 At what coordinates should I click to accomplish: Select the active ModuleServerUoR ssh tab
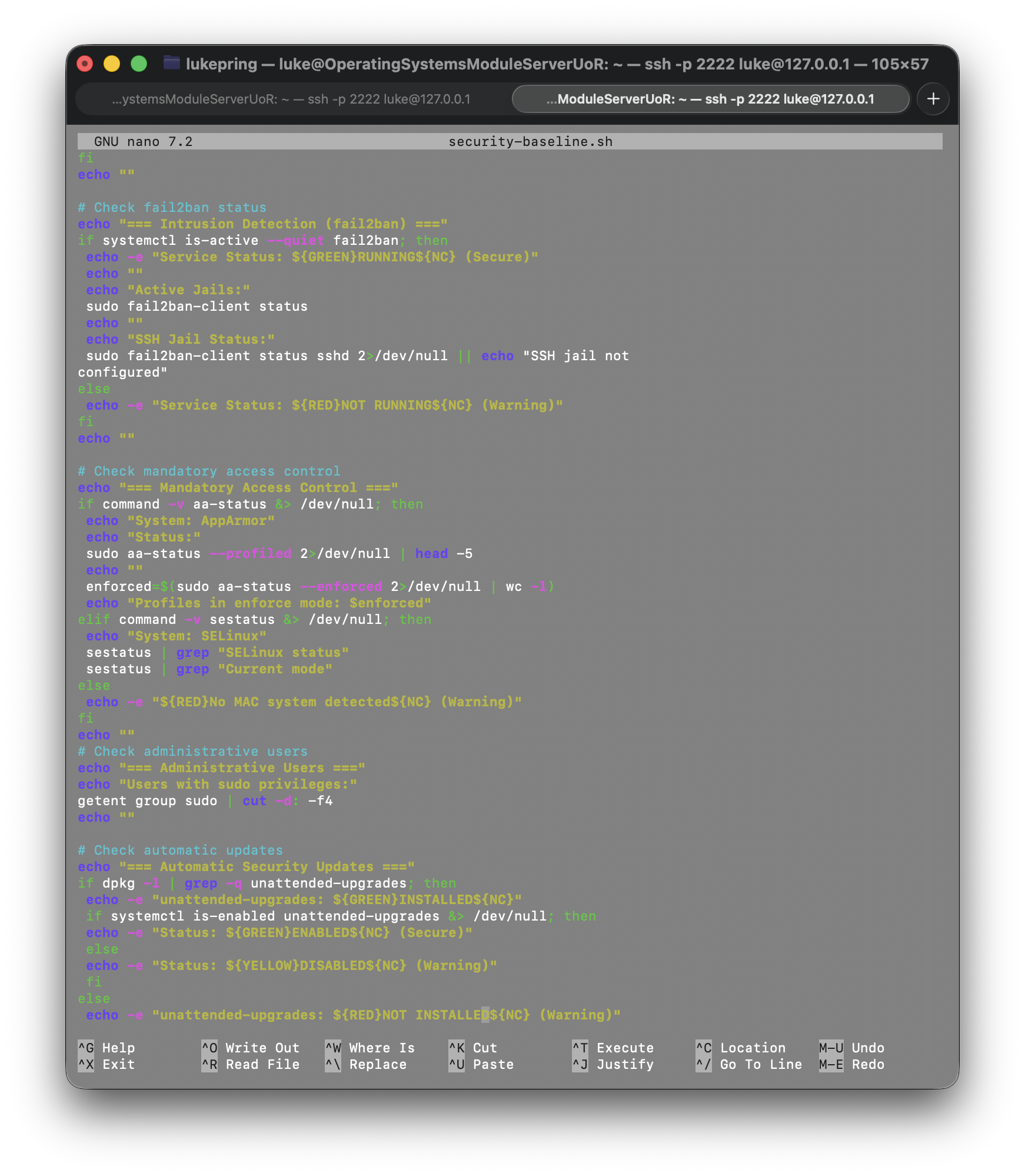coord(710,99)
